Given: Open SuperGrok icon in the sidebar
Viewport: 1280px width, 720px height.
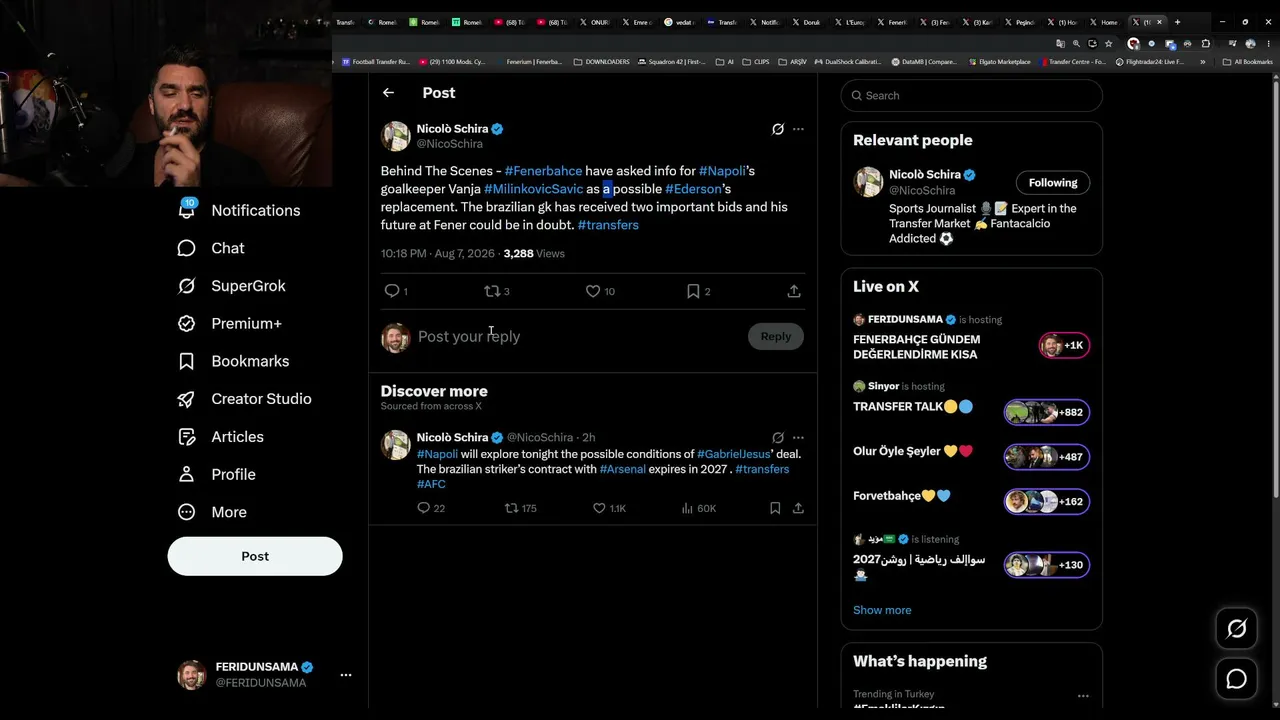Looking at the screenshot, I should (187, 286).
